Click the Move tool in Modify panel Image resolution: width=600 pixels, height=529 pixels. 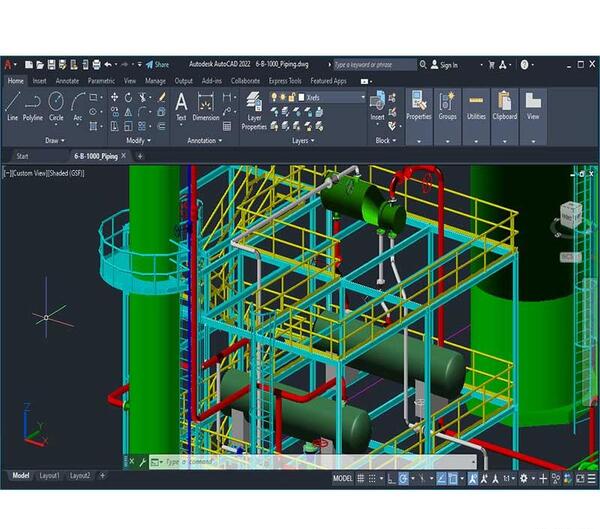point(114,97)
